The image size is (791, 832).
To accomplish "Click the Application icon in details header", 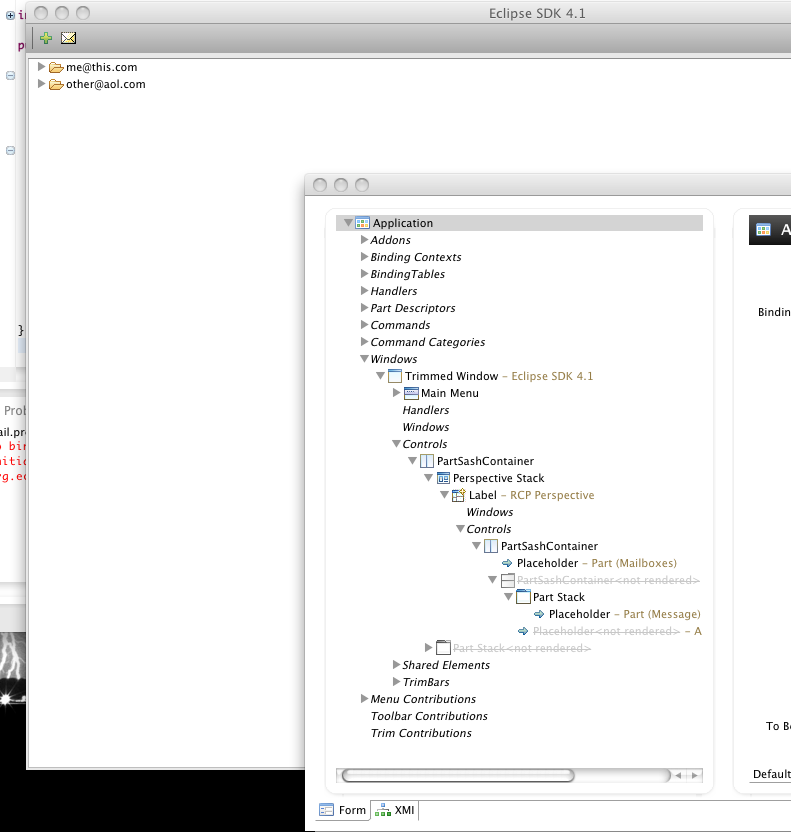I will pyautogui.click(x=763, y=230).
